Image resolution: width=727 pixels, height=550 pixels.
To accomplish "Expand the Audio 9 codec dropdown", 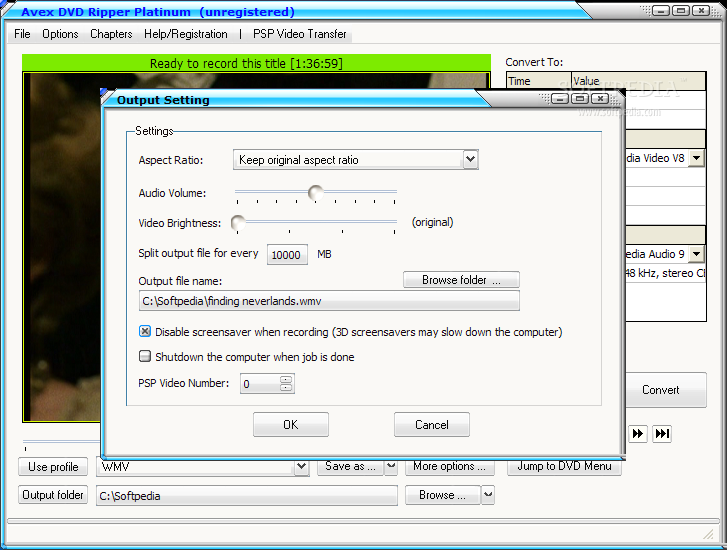I will [696, 254].
